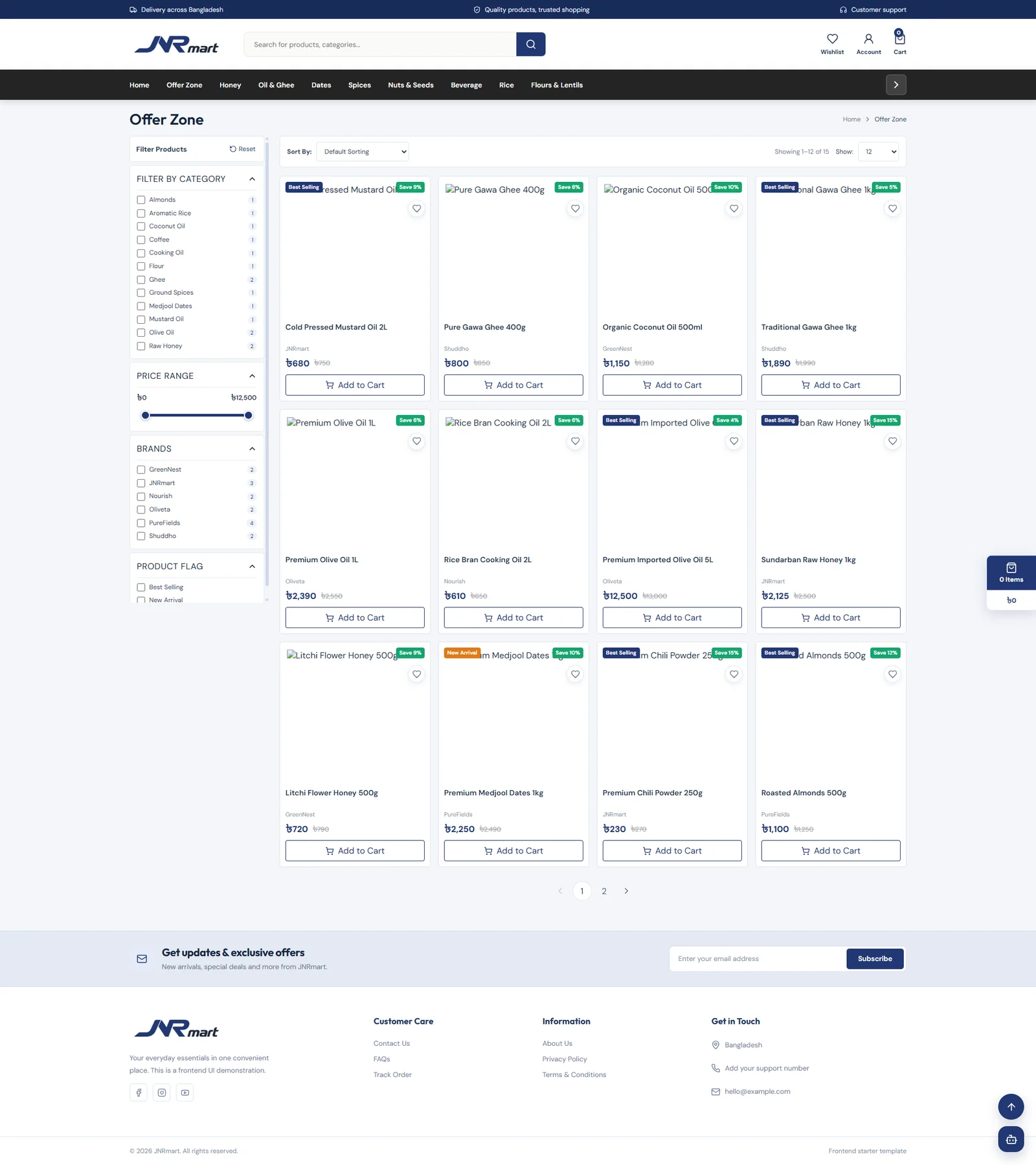1036x1165 pixels.
Task: Add Pure Gawa Ghee 400g to wishlist
Action: click(575, 209)
